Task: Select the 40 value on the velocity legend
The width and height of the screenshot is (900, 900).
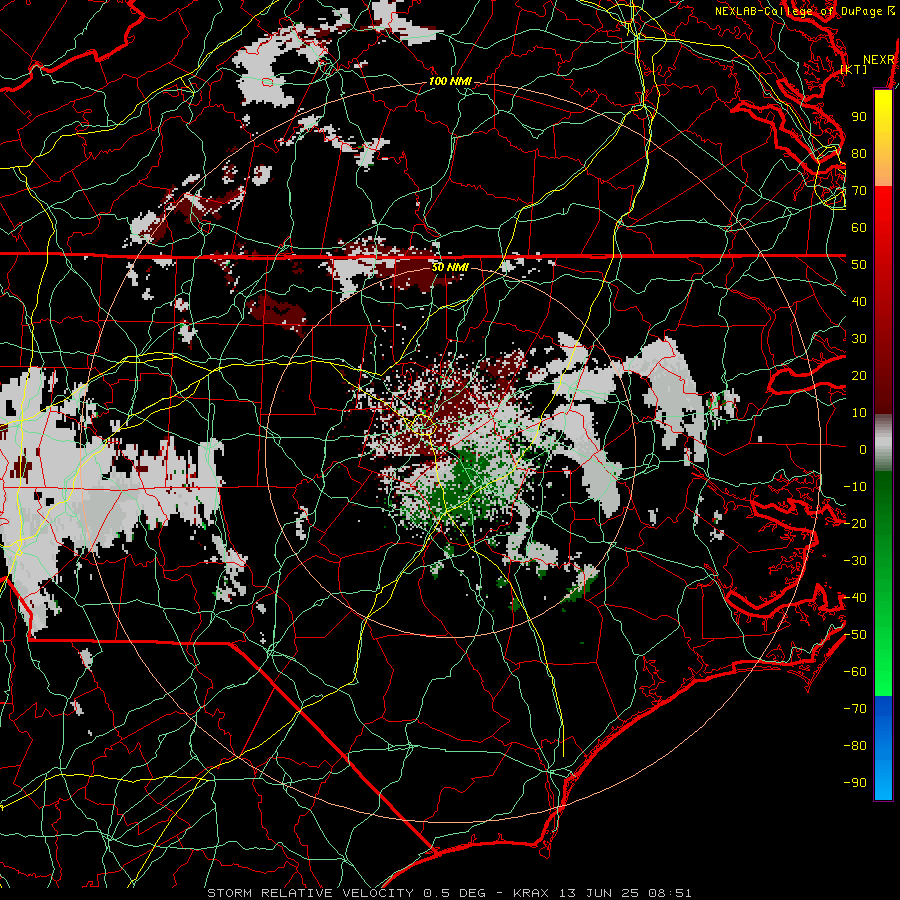Action: [x=859, y=302]
